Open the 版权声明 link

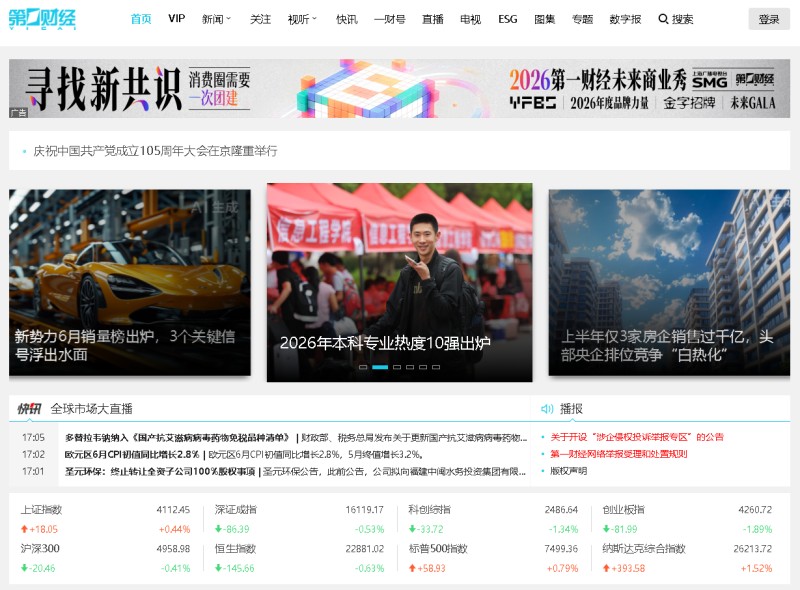coord(568,471)
